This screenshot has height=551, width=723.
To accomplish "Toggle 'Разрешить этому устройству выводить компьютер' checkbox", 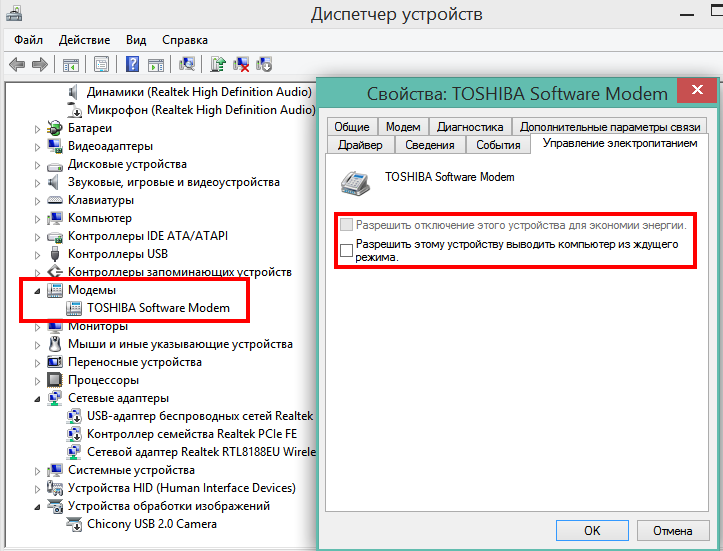I will click(346, 250).
